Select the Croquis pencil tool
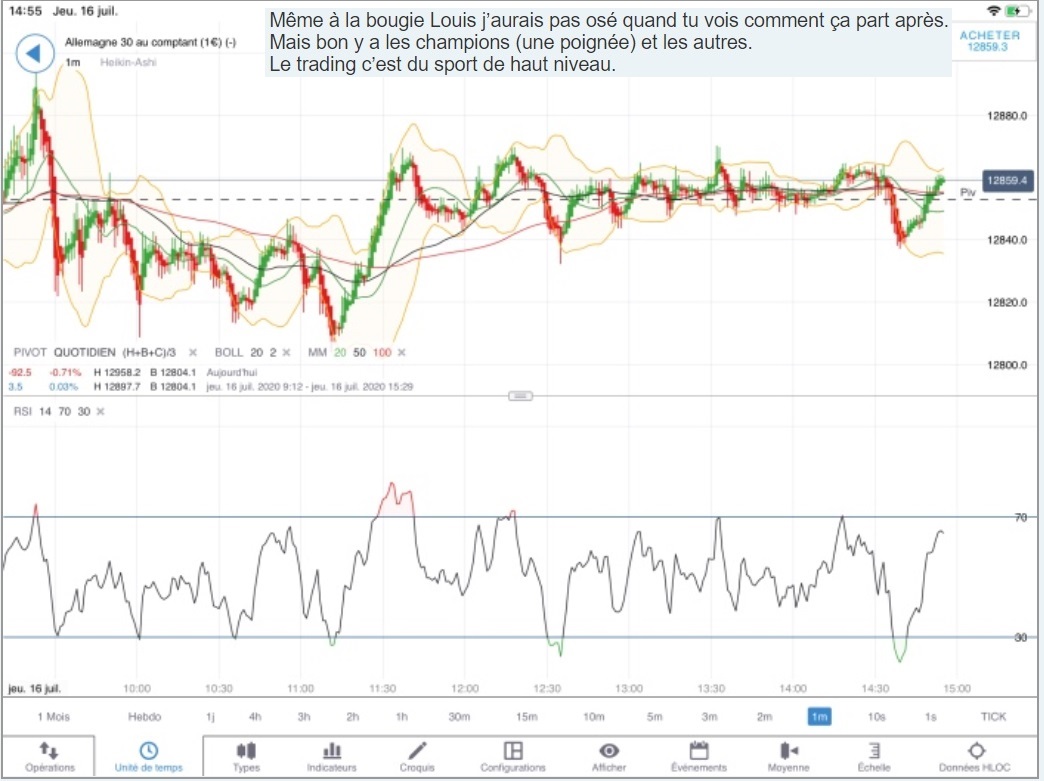 [x=417, y=756]
